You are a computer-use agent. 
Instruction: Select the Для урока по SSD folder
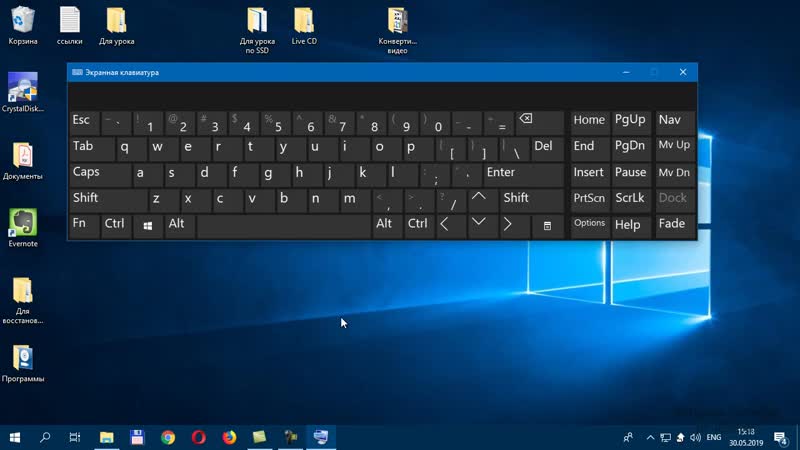pyautogui.click(x=257, y=31)
